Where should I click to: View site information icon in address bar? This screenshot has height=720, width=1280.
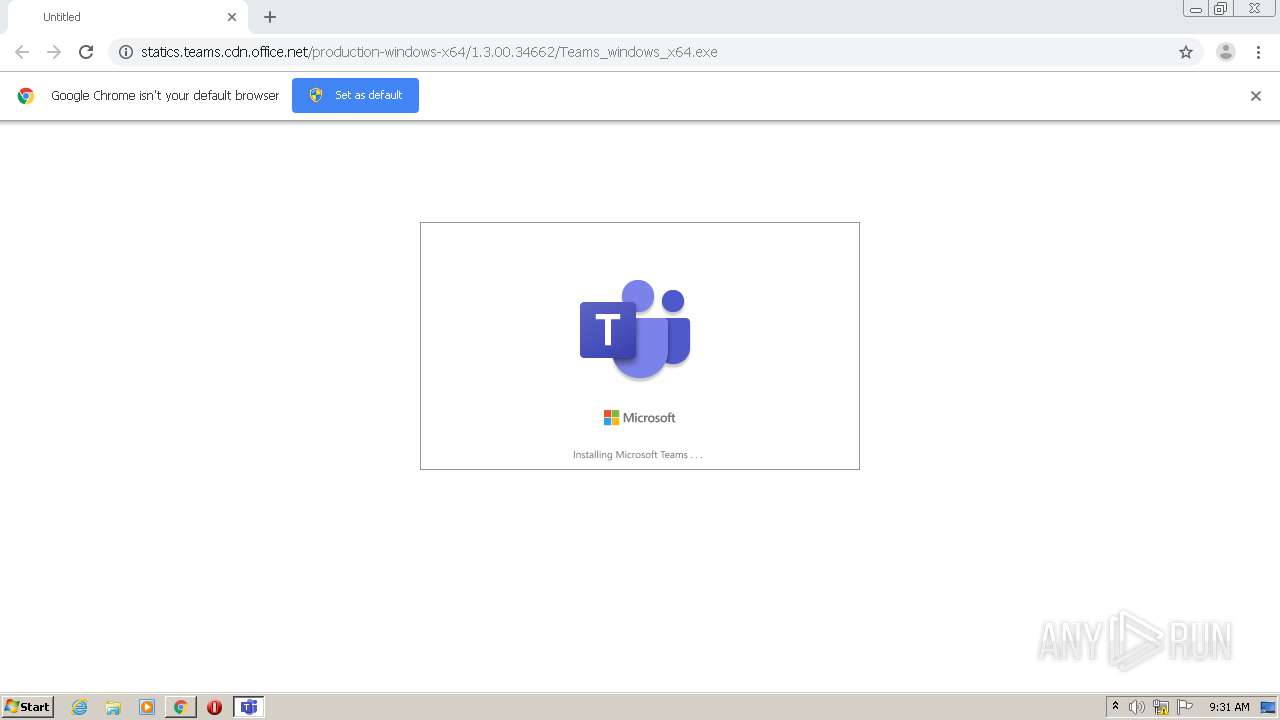tap(126, 52)
